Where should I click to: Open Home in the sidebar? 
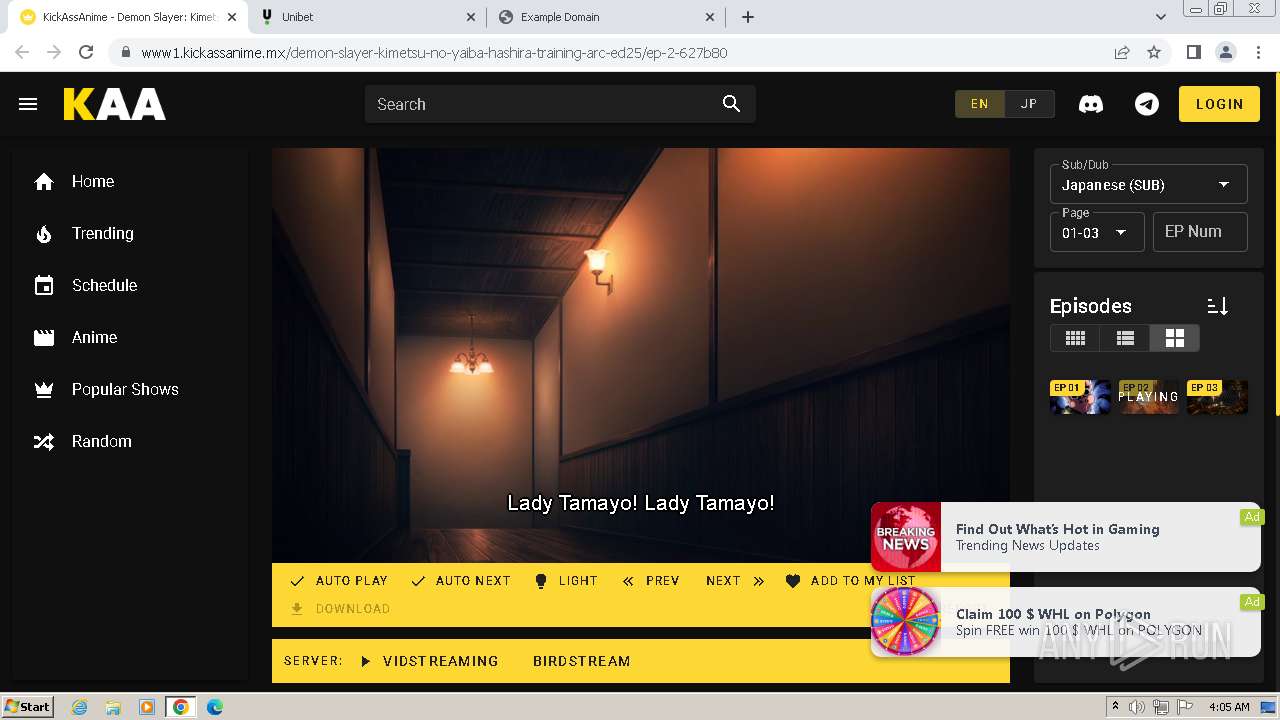[93, 182]
